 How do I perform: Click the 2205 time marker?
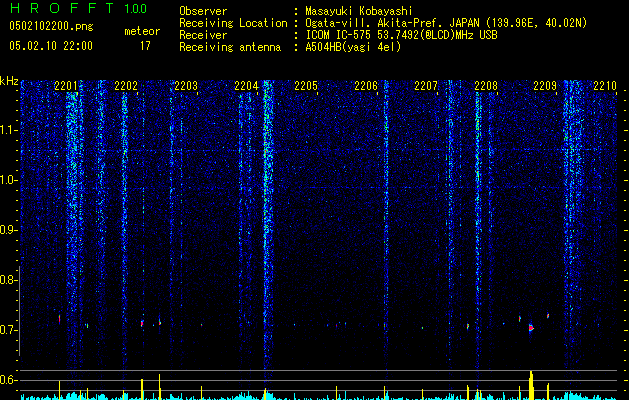coord(306,86)
